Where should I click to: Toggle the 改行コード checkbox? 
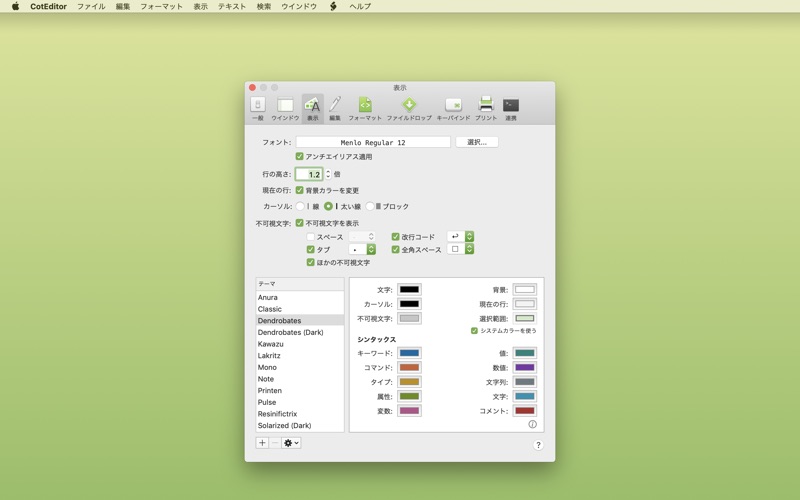(395, 236)
